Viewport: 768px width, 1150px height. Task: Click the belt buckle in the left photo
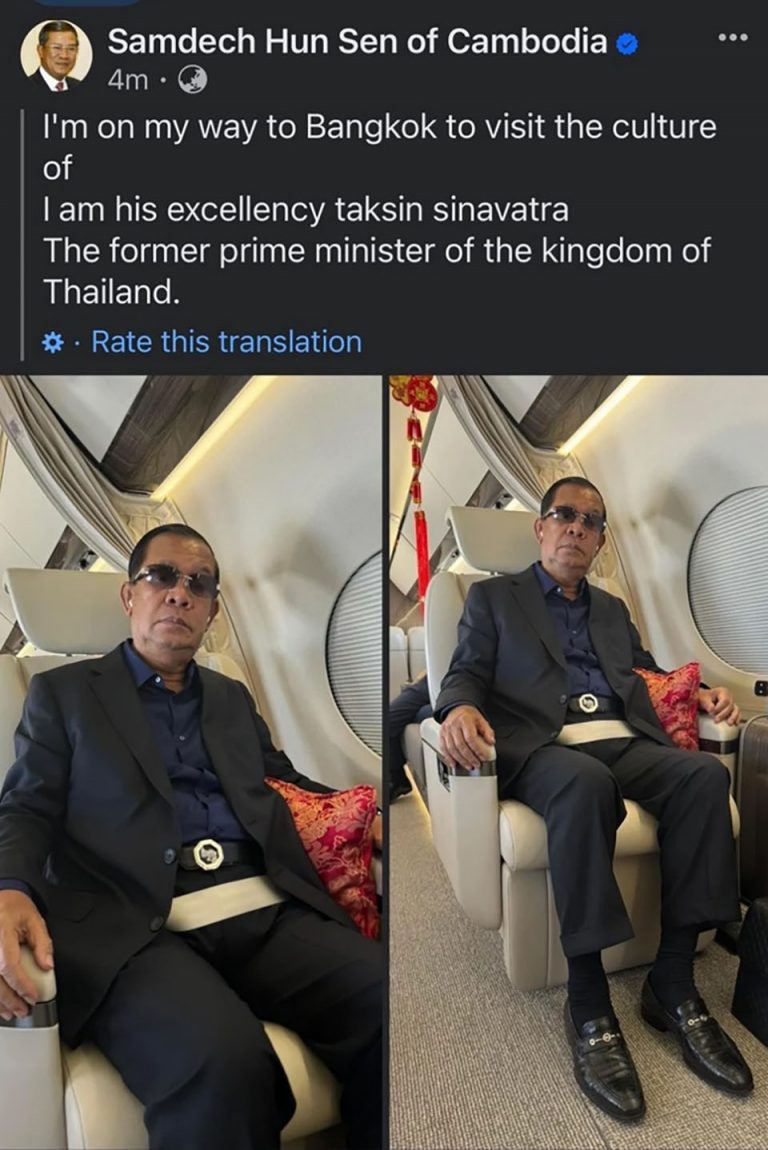tap(208, 854)
